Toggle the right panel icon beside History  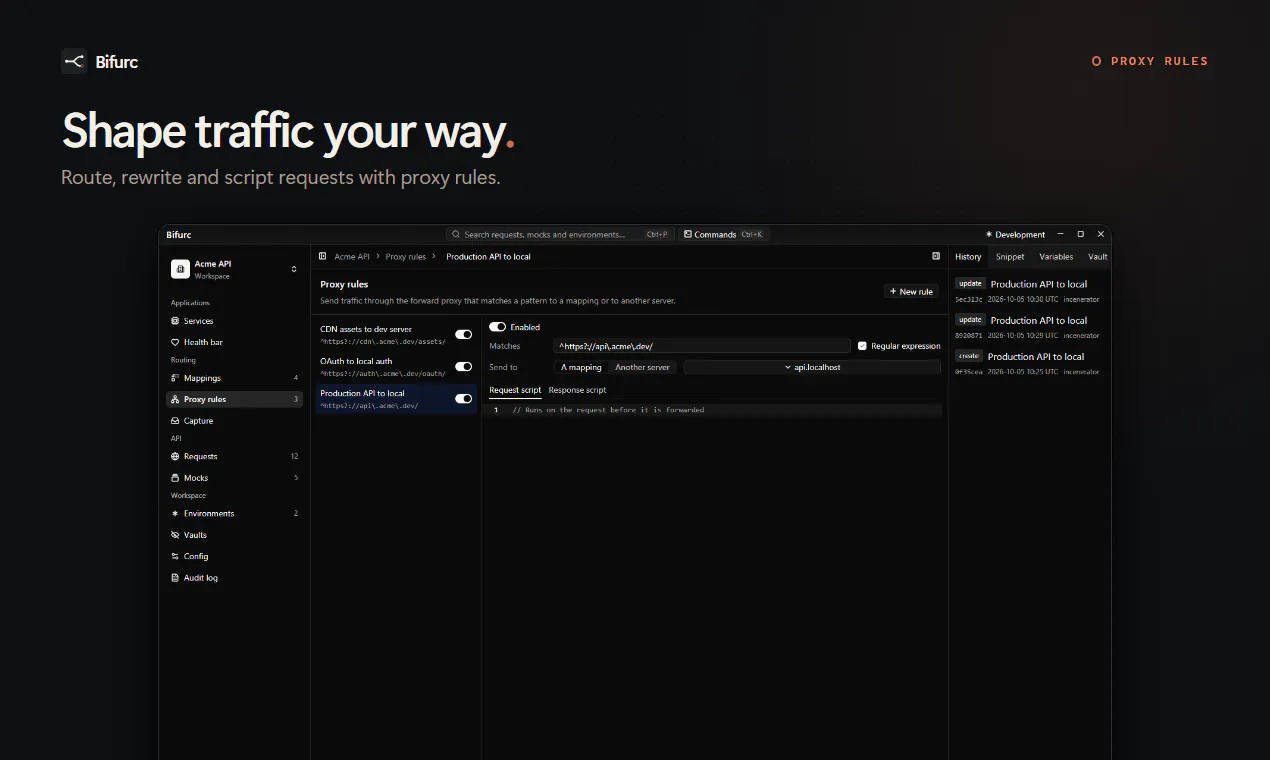tap(936, 256)
